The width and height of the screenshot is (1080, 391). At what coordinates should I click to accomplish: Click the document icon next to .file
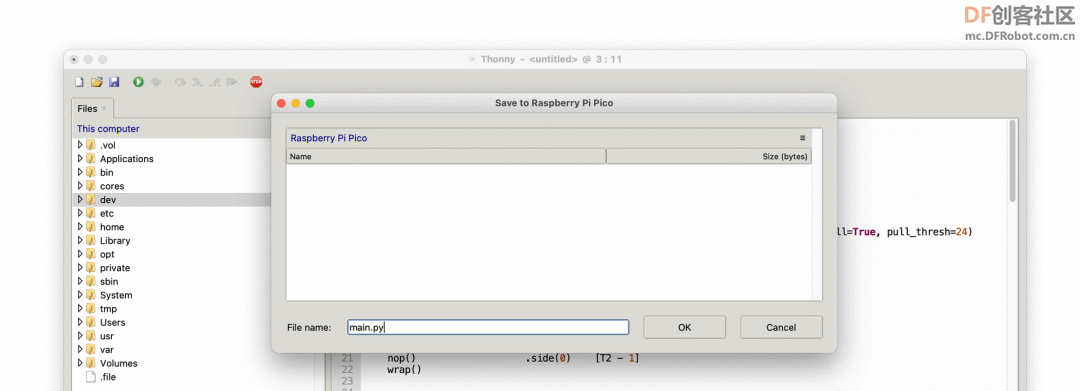90,377
